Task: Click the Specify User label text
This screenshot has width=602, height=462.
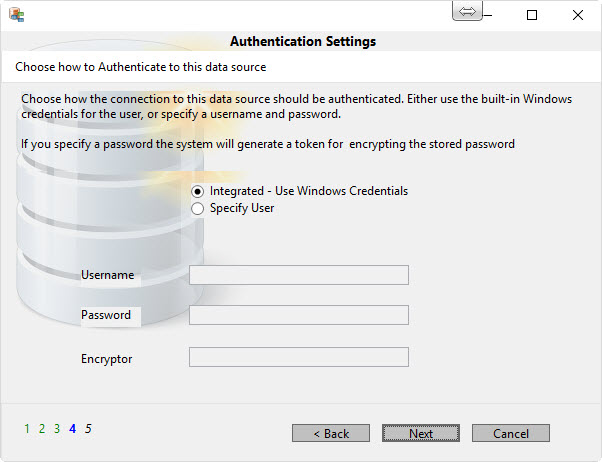Action: click(x=242, y=208)
